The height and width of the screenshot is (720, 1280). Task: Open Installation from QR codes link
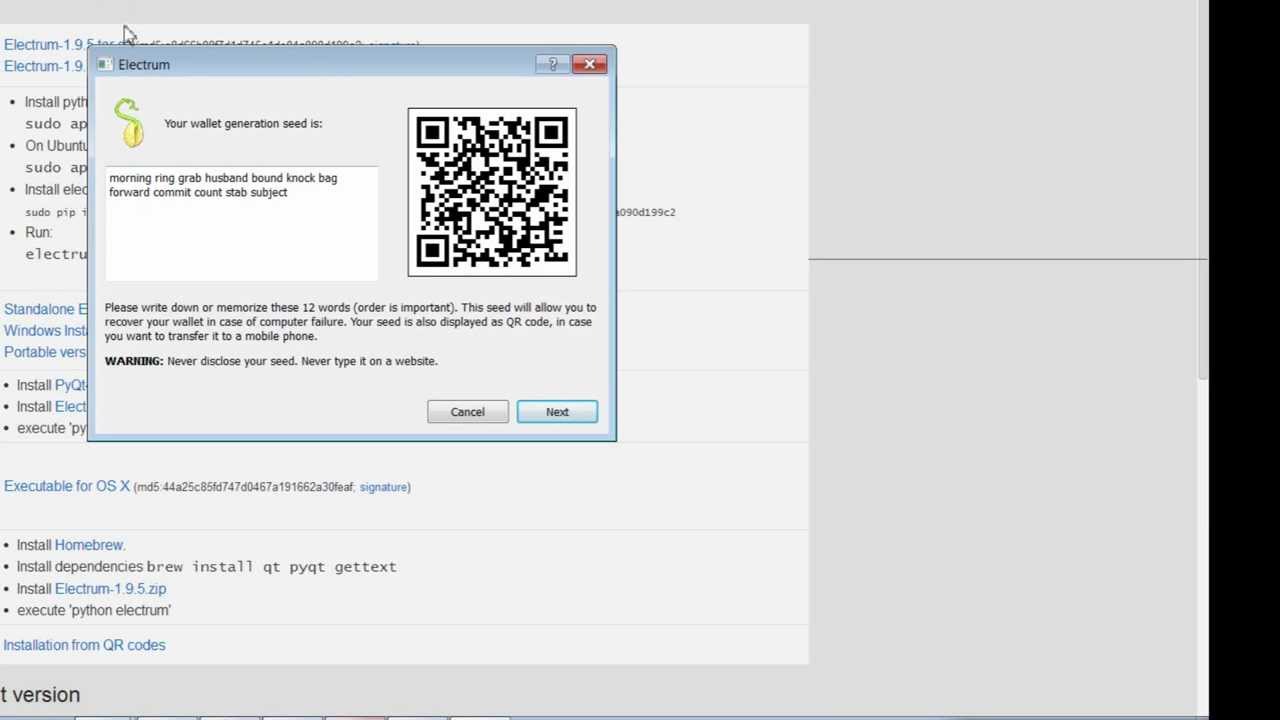click(84, 645)
